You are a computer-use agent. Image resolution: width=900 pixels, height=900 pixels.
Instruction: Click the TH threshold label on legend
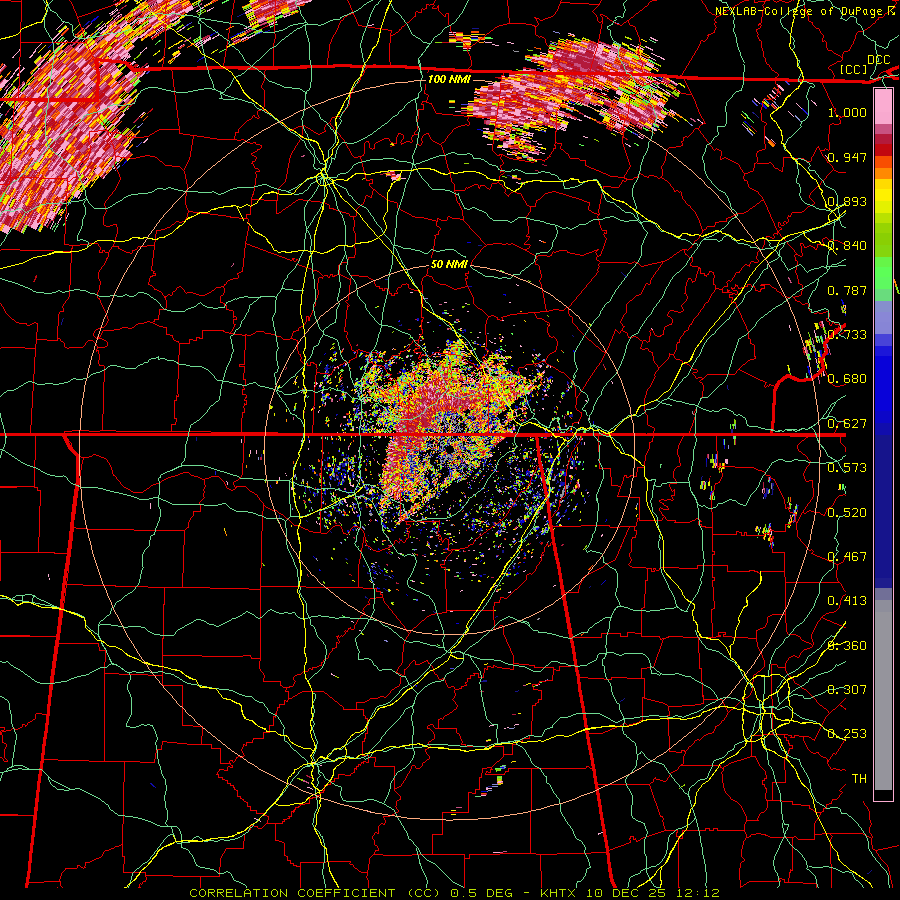[859, 779]
